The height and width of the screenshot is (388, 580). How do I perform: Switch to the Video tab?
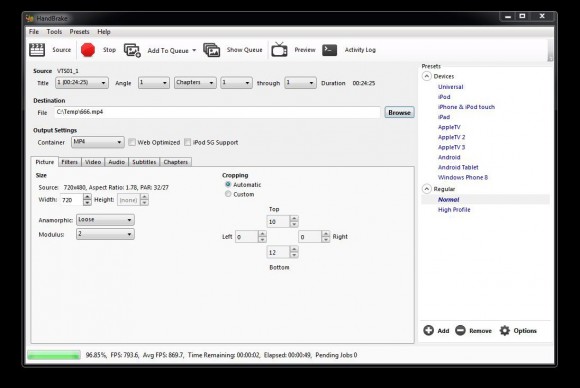(93, 162)
